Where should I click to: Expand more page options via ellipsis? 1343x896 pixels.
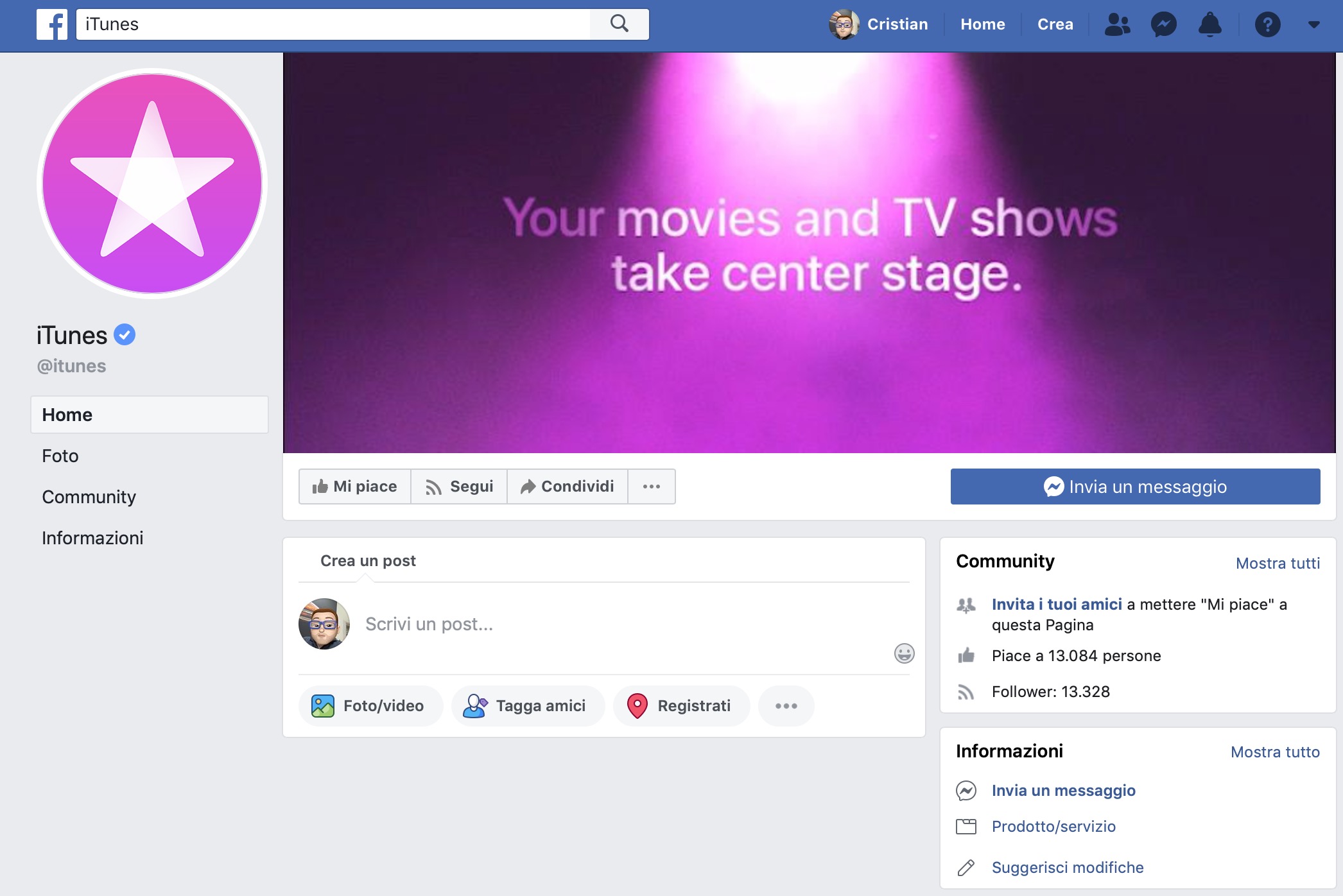[652, 486]
